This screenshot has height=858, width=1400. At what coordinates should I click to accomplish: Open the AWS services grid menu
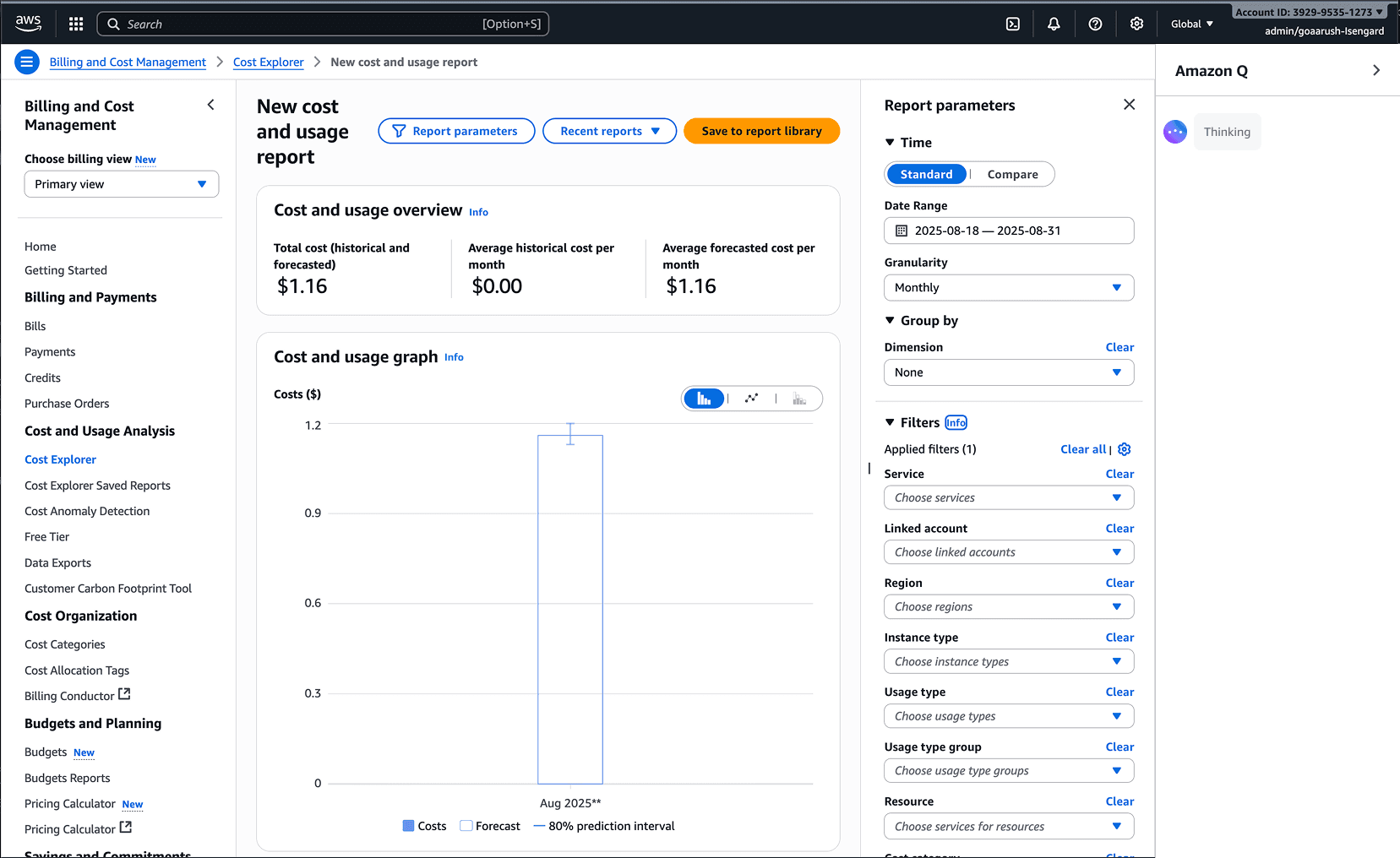click(76, 24)
